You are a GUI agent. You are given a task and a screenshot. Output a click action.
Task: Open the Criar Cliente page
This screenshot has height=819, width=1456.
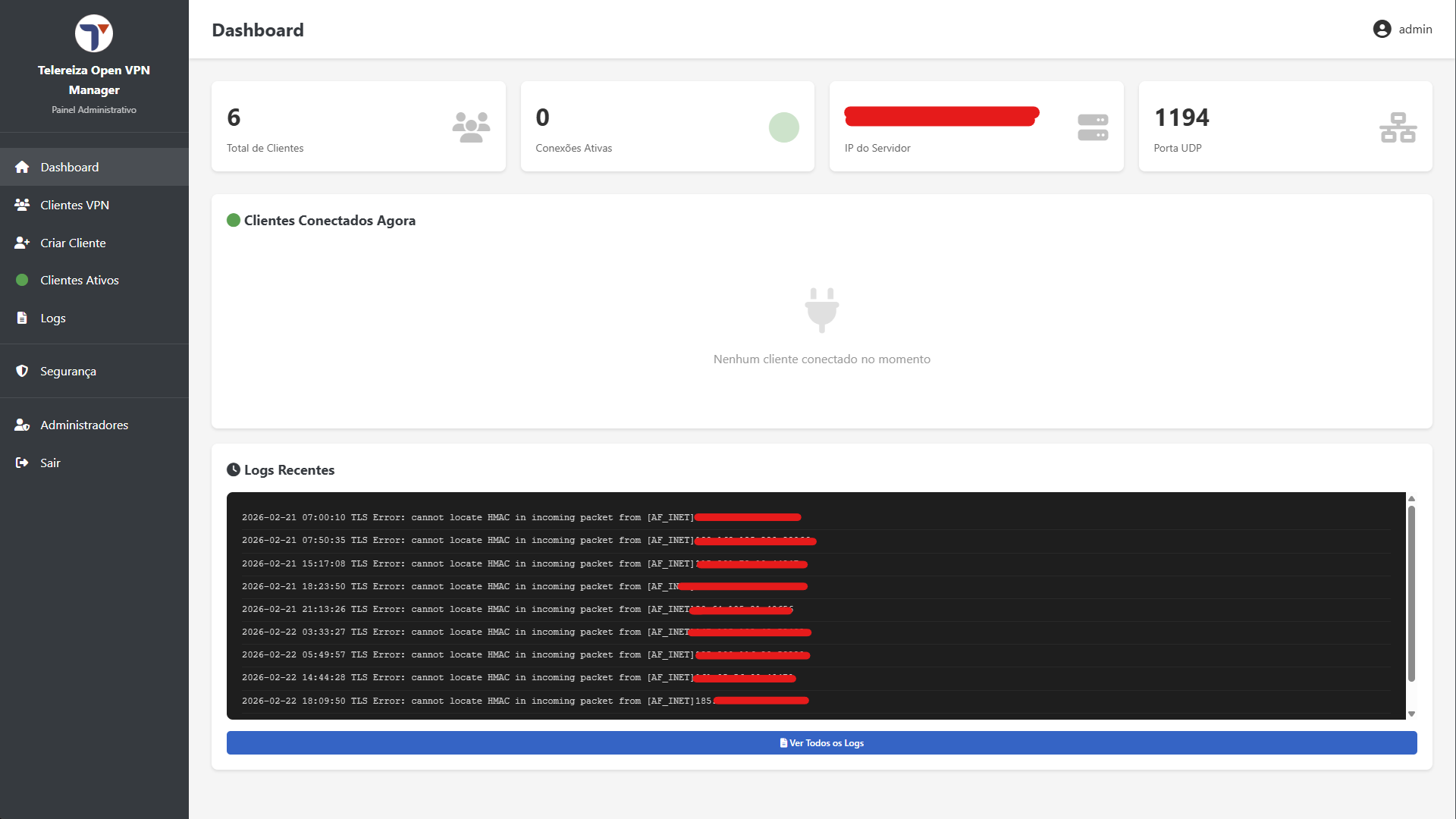[73, 243]
